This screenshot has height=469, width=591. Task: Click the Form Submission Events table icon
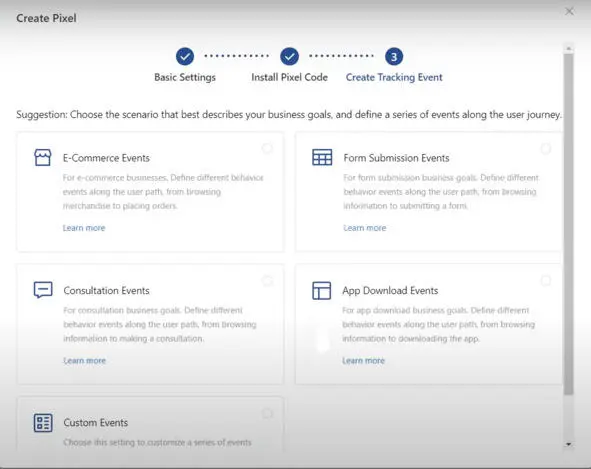pyautogui.click(x=322, y=157)
